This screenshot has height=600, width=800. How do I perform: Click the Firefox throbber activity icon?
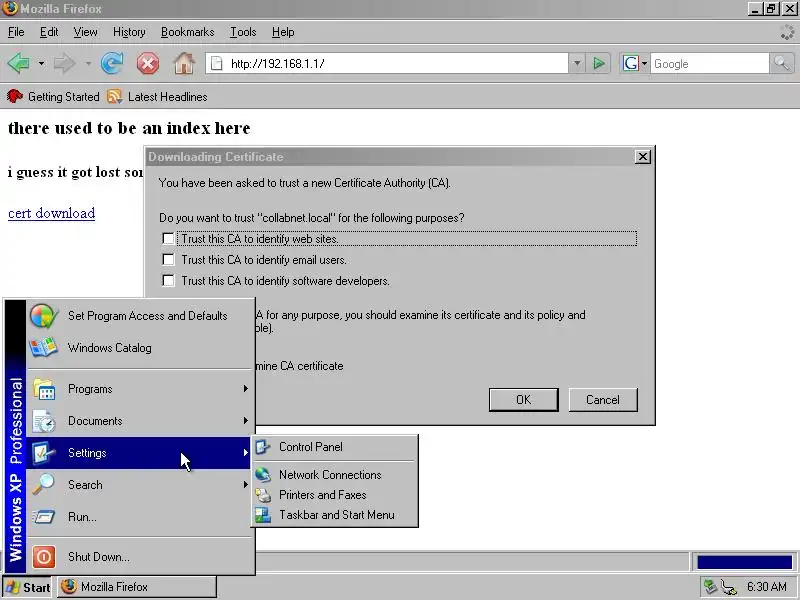tap(787, 32)
